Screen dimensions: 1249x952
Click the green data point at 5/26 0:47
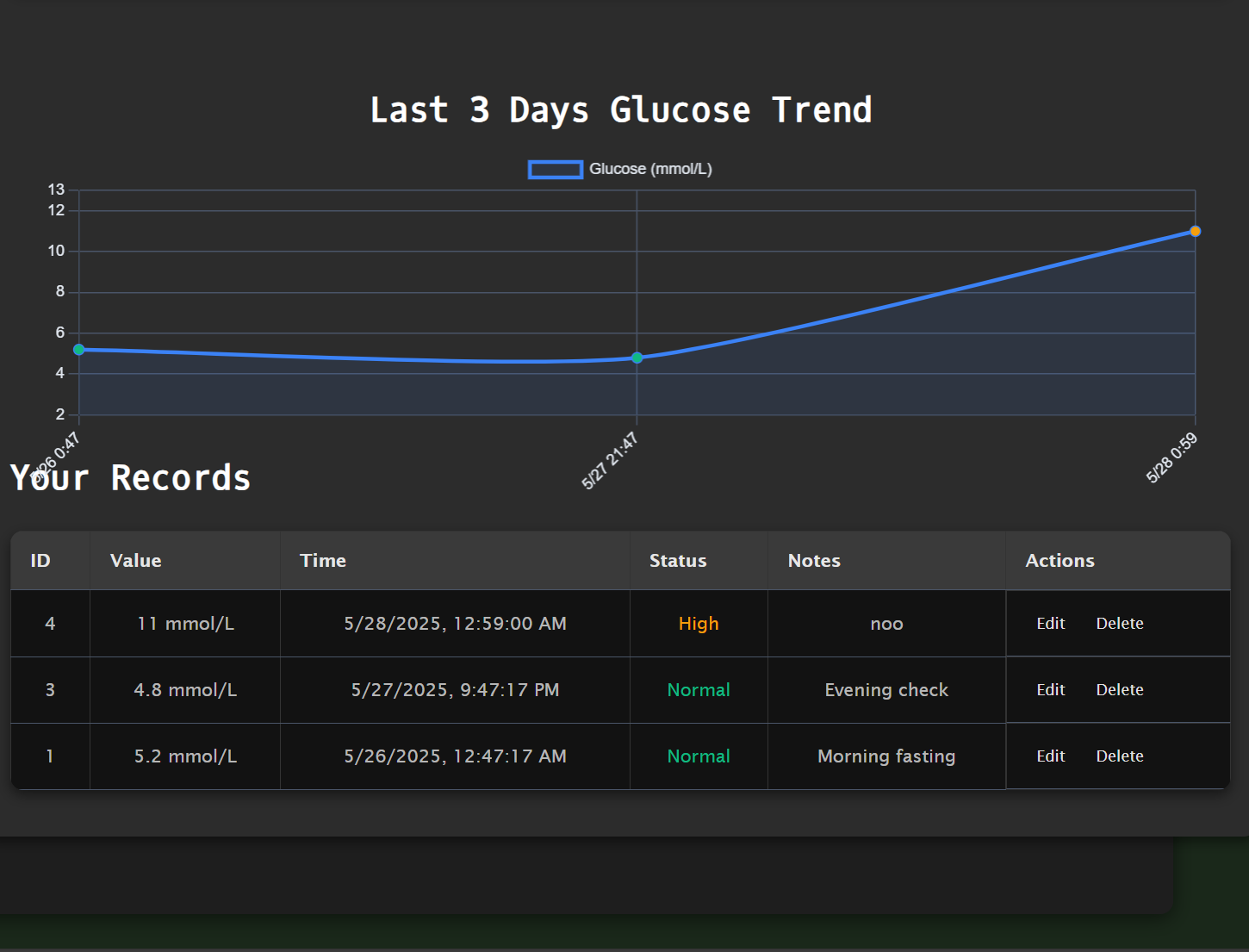click(x=79, y=350)
